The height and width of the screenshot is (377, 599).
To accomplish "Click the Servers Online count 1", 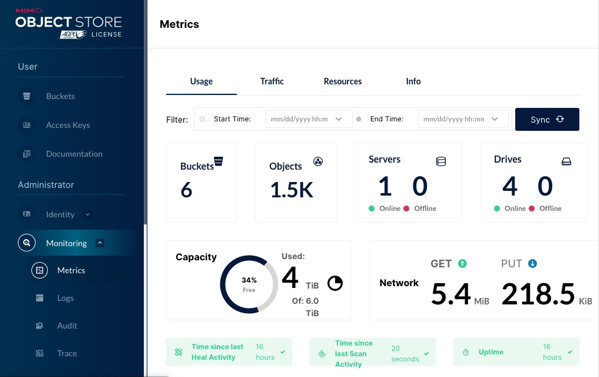I will pos(385,186).
